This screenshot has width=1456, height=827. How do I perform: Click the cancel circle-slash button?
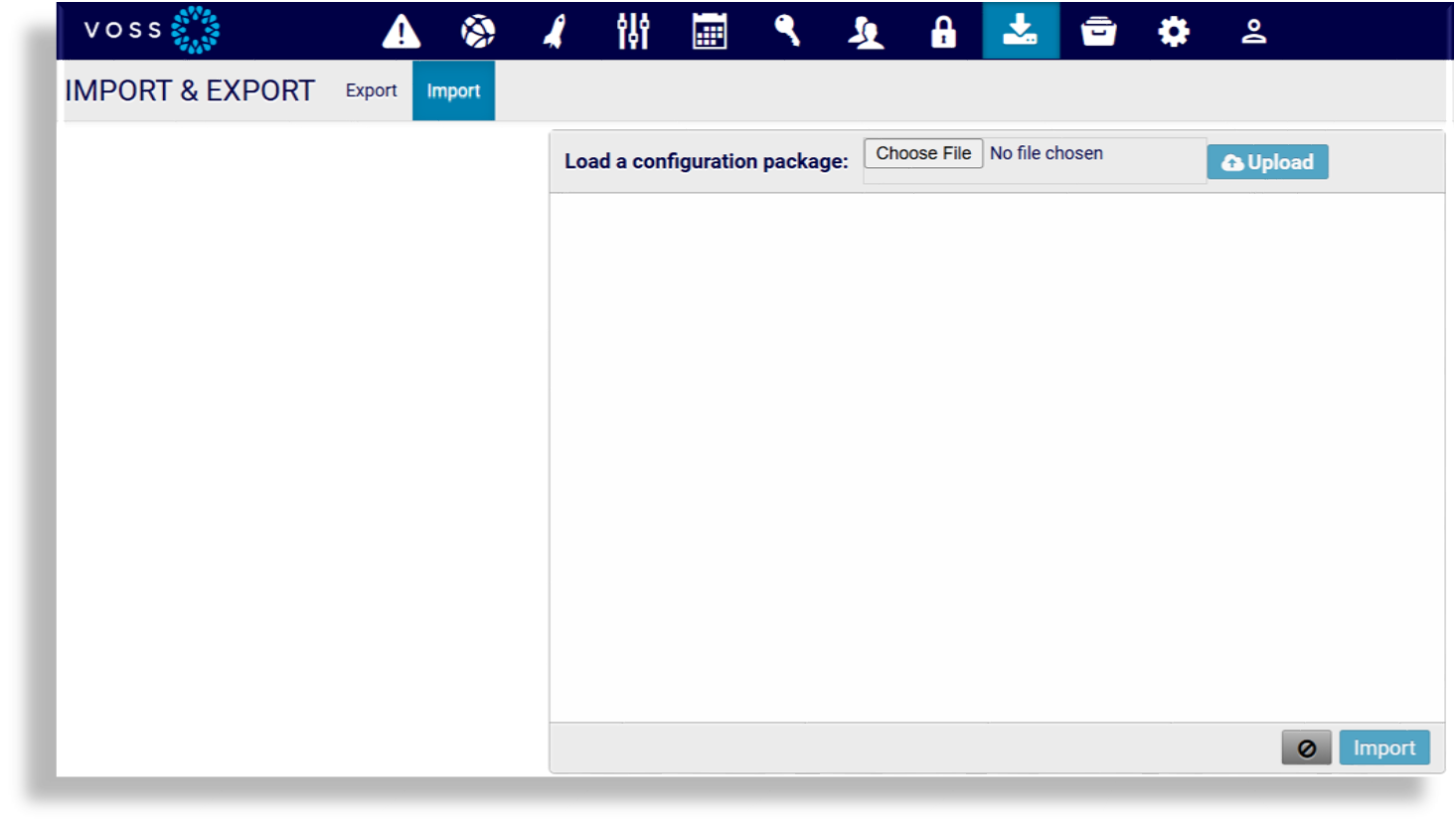point(1306,748)
